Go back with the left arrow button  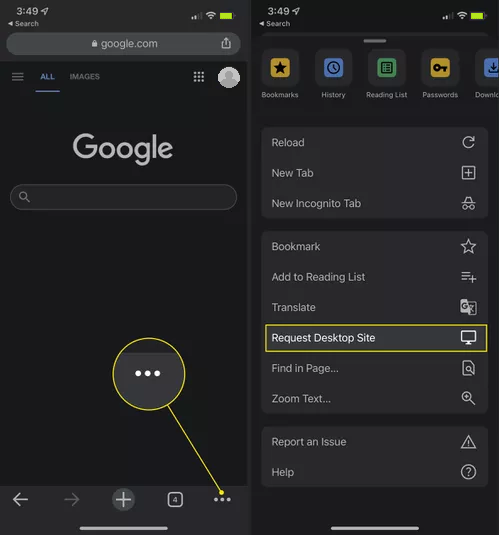[x=20, y=500]
